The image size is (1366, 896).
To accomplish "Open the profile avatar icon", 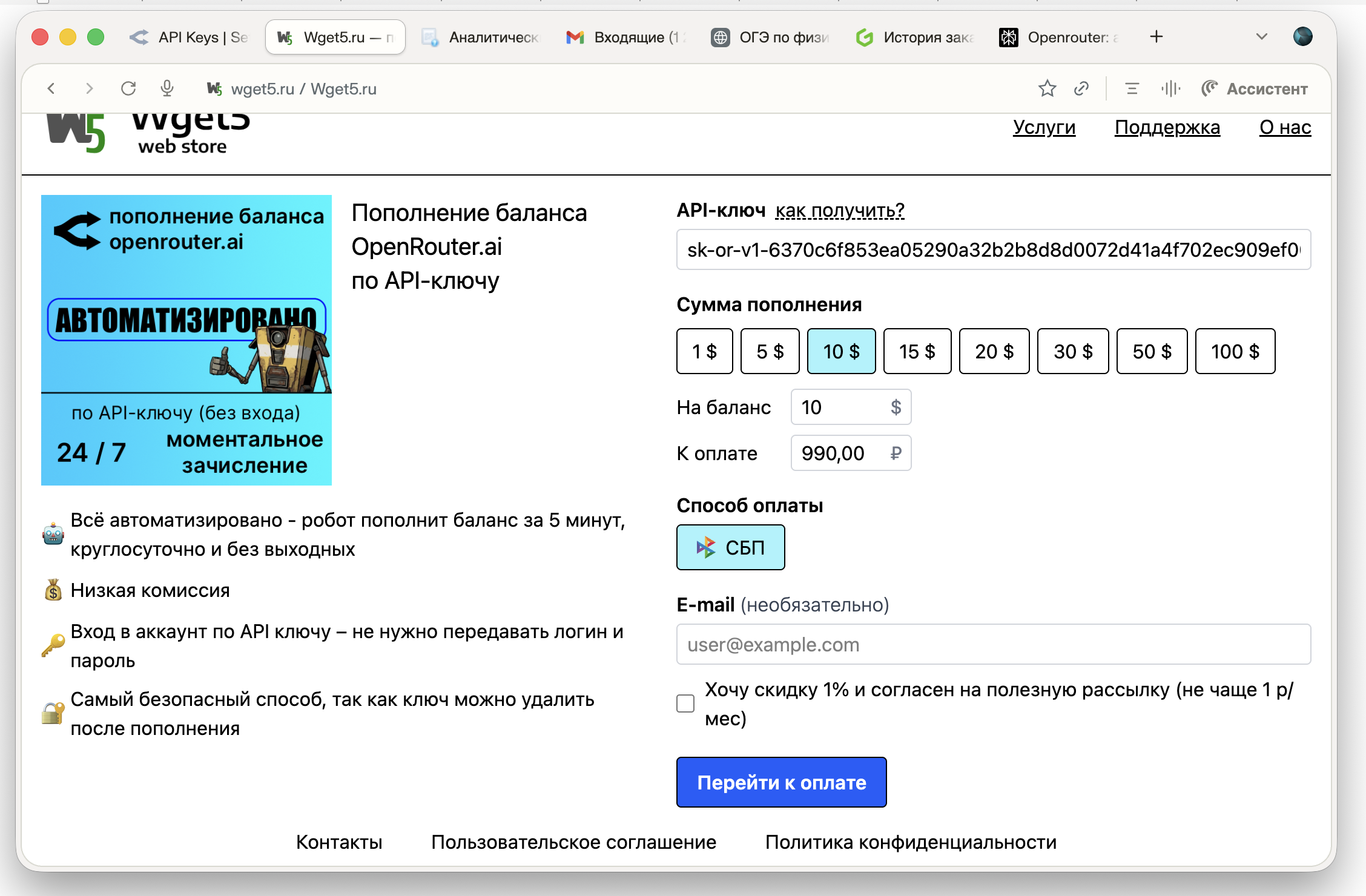I will click(x=1303, y=37).
